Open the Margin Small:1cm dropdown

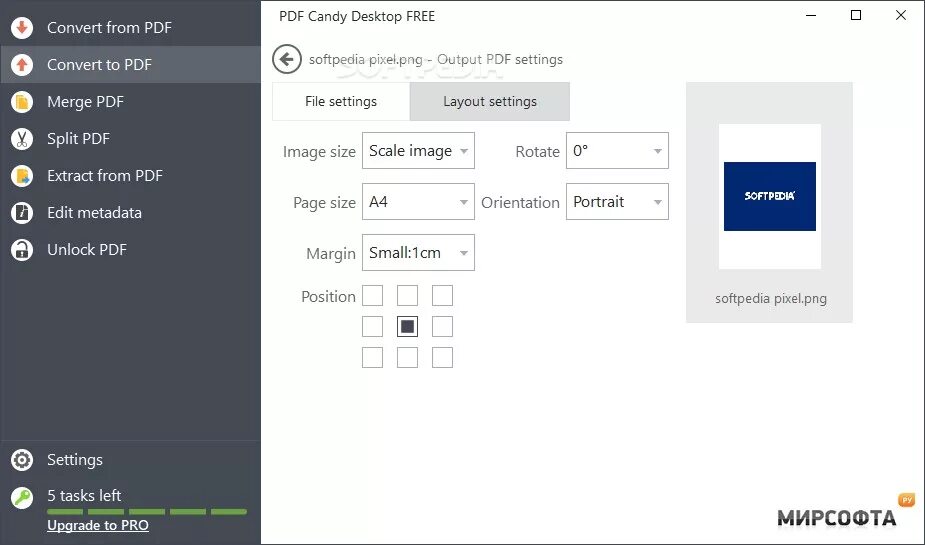[418, 252]
